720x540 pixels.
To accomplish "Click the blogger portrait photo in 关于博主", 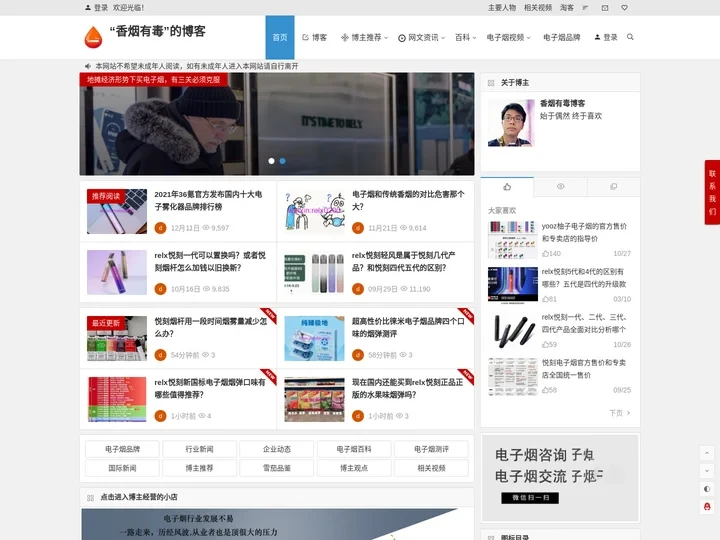I will 511,123.
